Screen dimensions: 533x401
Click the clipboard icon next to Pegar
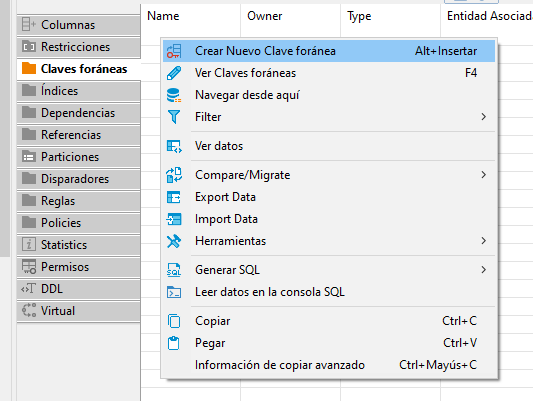coord(174,343)
